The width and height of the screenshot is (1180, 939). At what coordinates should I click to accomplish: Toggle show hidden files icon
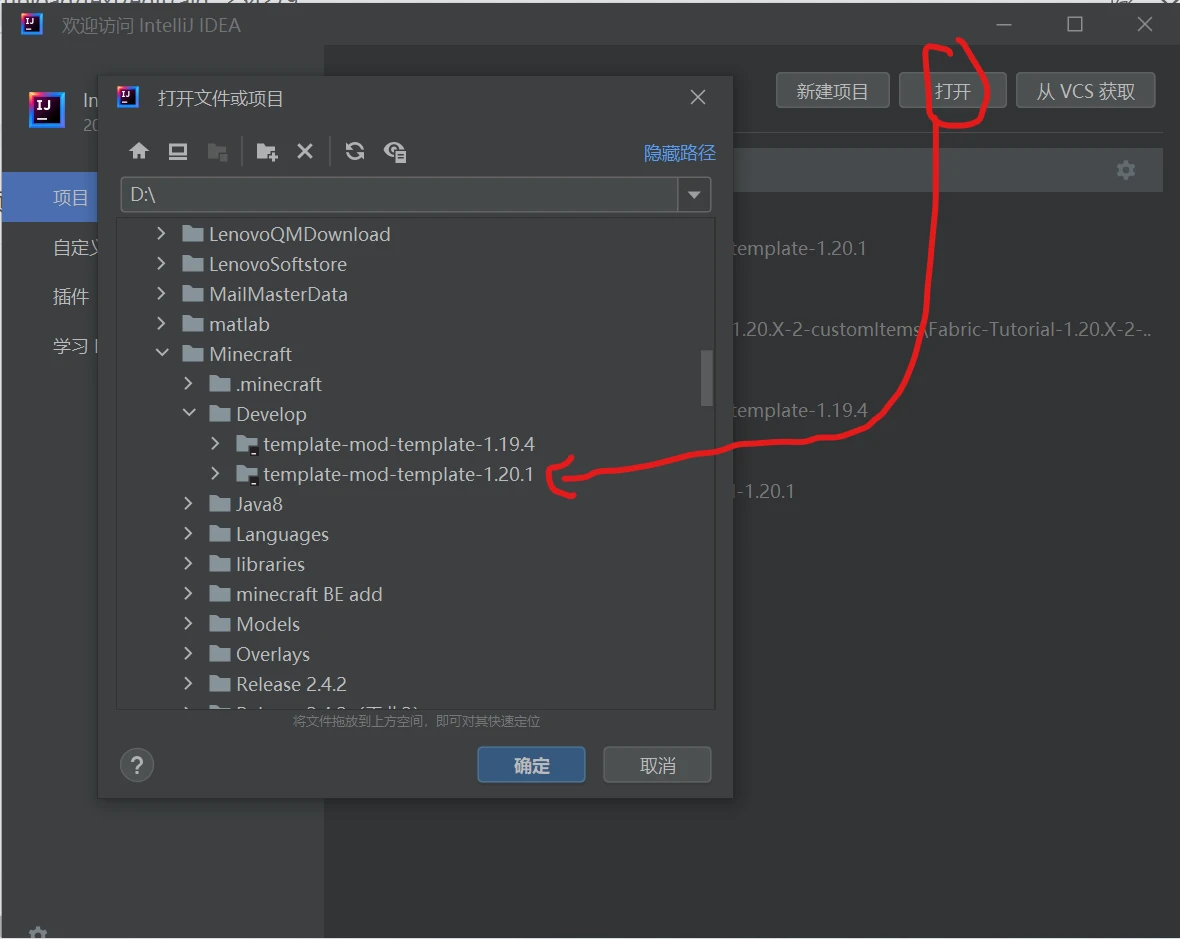point(395,152)
